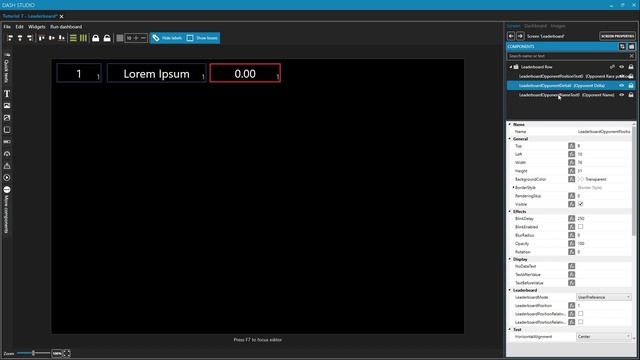Open SCREEN PROPERTIES button
The width and height of the screenshot is (640, 360).
(x=617, y=36)
